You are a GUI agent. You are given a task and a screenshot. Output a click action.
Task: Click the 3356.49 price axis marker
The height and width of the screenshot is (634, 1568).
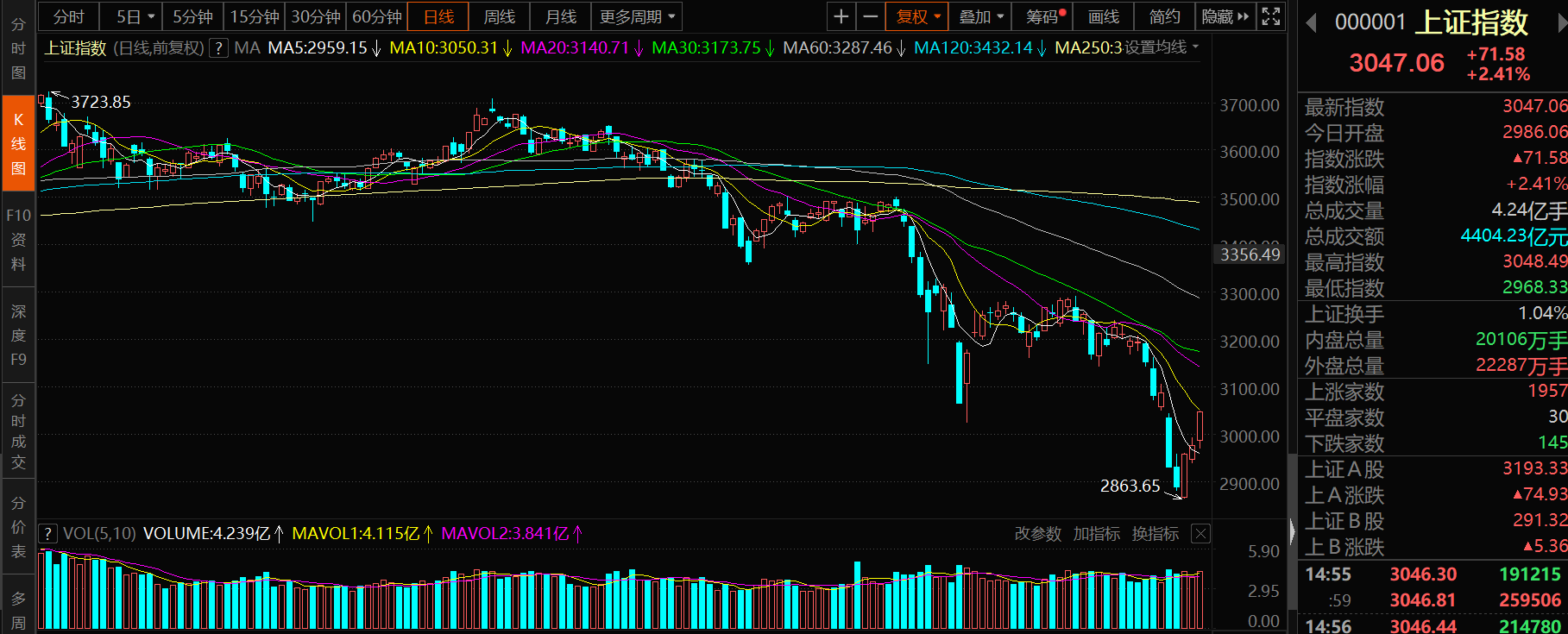[x=1250, y=254]
